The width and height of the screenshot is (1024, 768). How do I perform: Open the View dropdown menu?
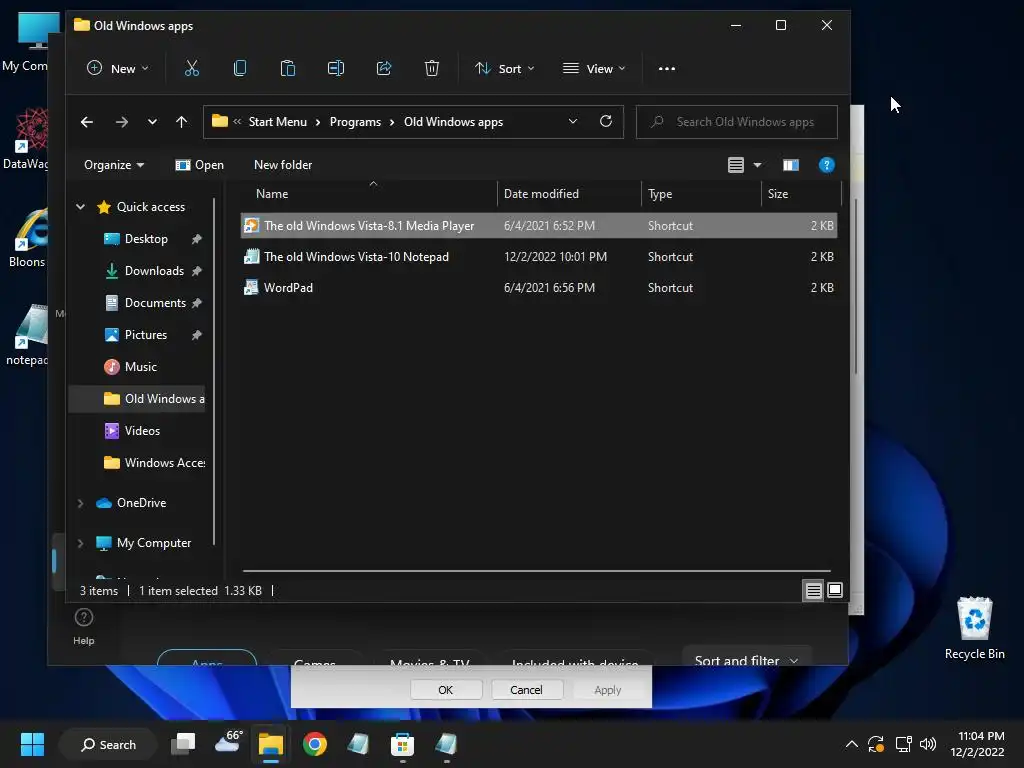coord(594,69)
